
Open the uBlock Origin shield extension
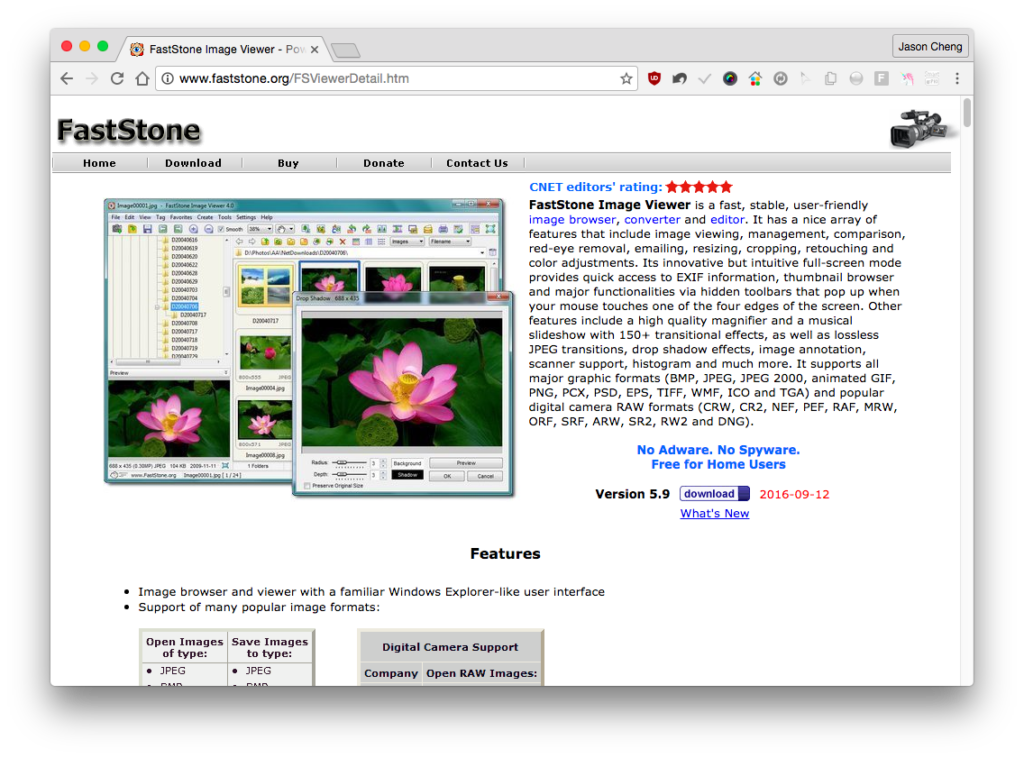point(654,79)
